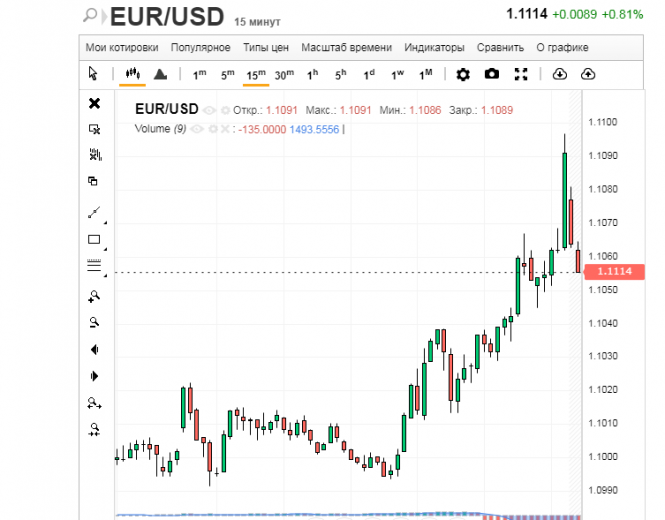Click the +0.0089 change value
This screenshot has height=520, width=665.
574,14
